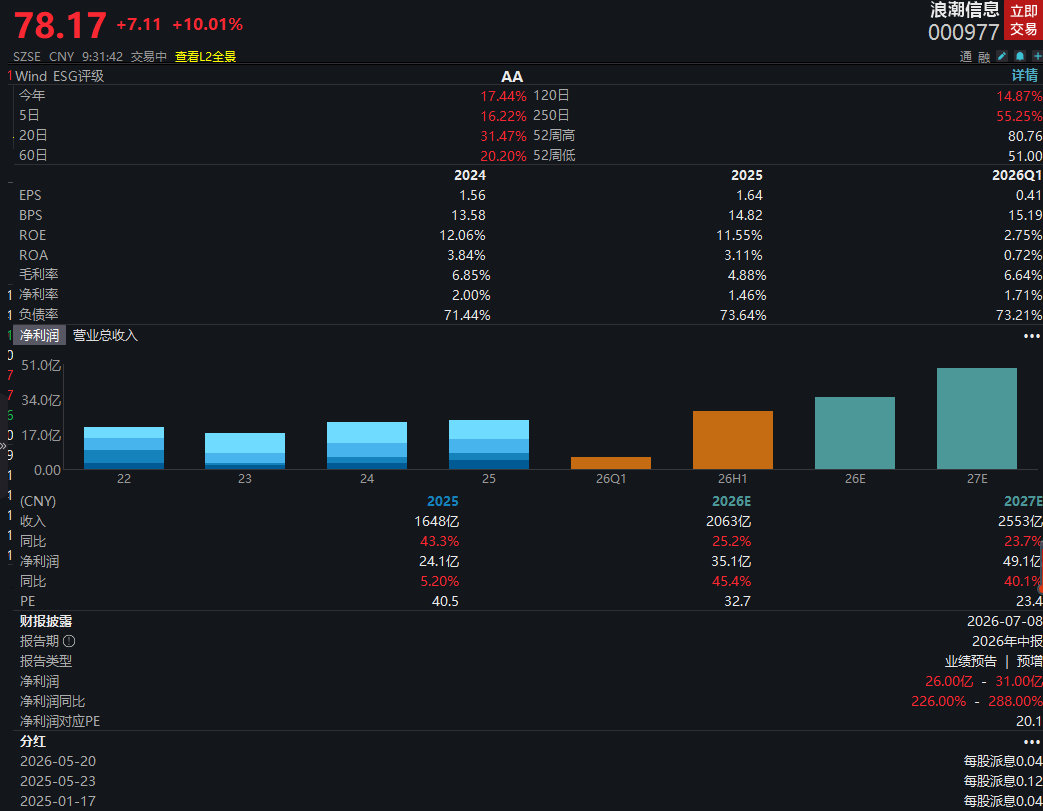Open 查看L2全景 link

click(x=205, y=57)
